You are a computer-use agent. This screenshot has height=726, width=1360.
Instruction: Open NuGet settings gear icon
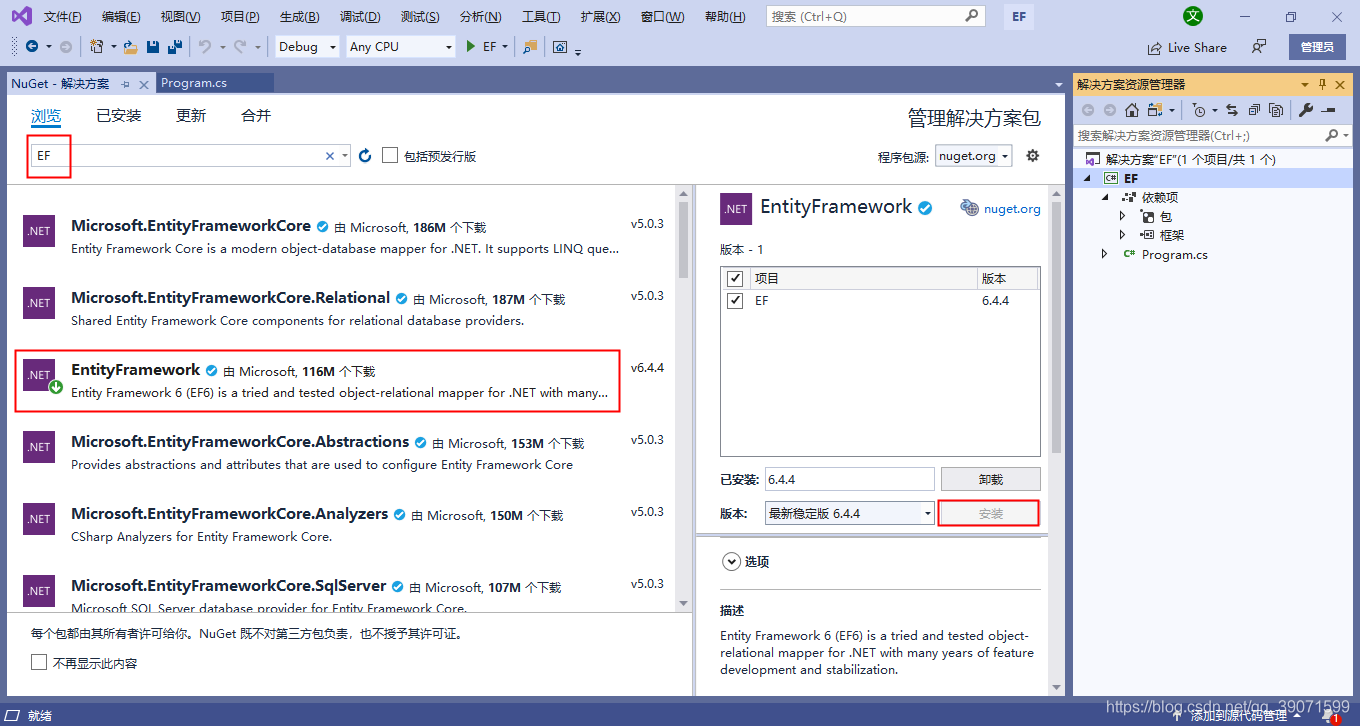pos(1033,156)
